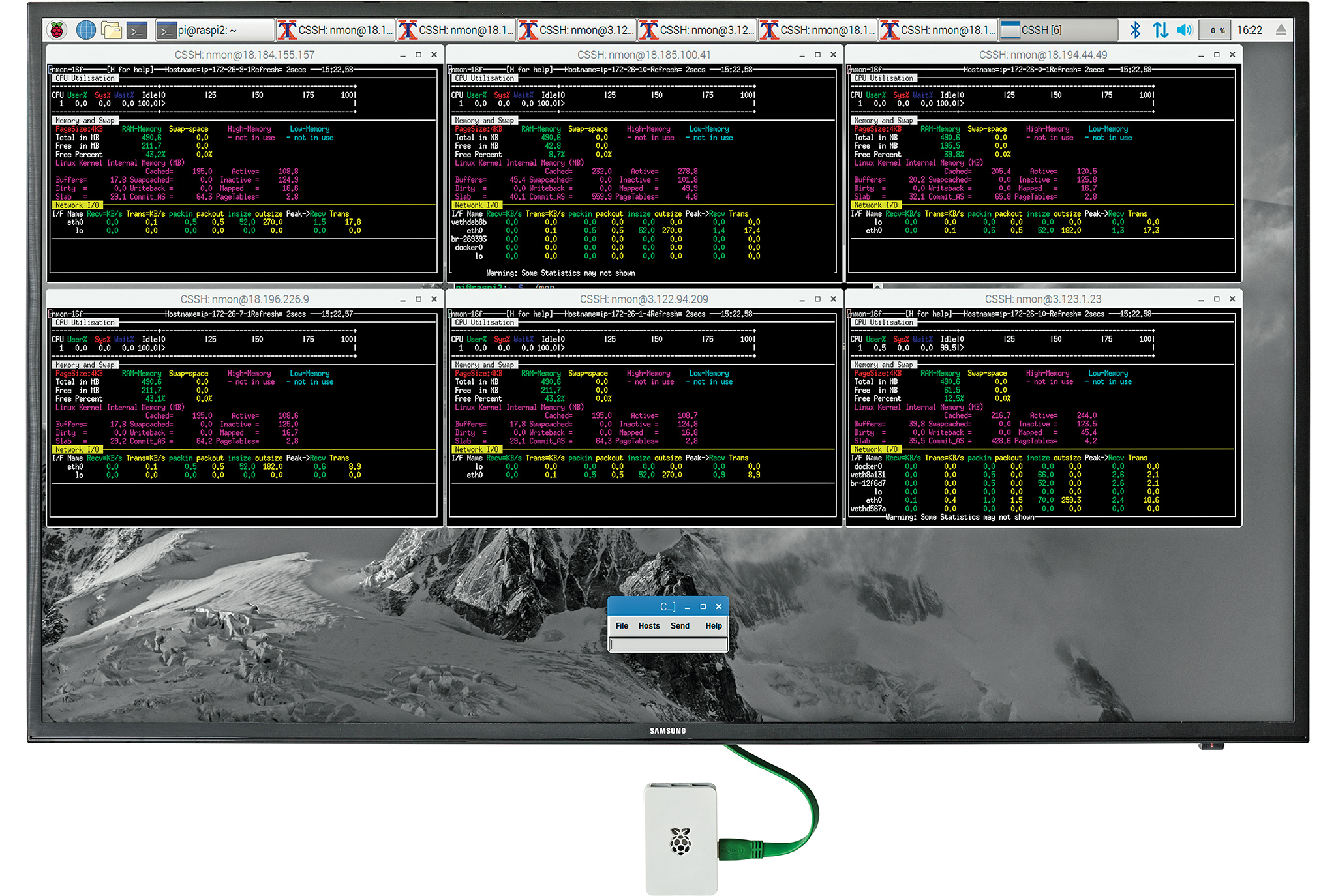This screenshot has height=896, width=1336.
Task: Open the file manager folder icon
Action: pos(112,30)
